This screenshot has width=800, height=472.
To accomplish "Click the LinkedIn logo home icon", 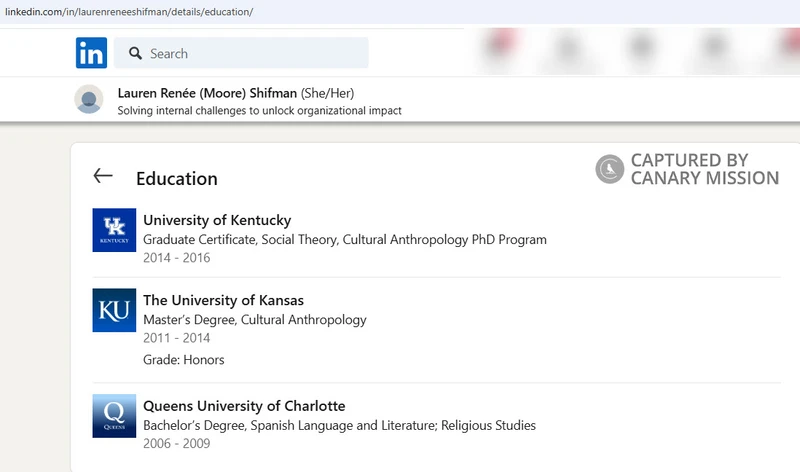I will click(x=91, y=53).
